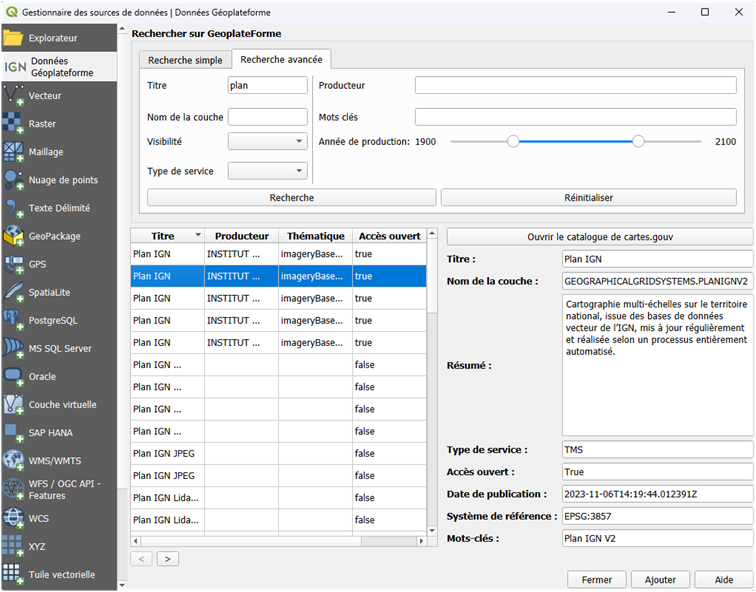Screen dimensions: 756x592
Task: Open the Tuile vectorielle icon
Action: coord(13,574)
